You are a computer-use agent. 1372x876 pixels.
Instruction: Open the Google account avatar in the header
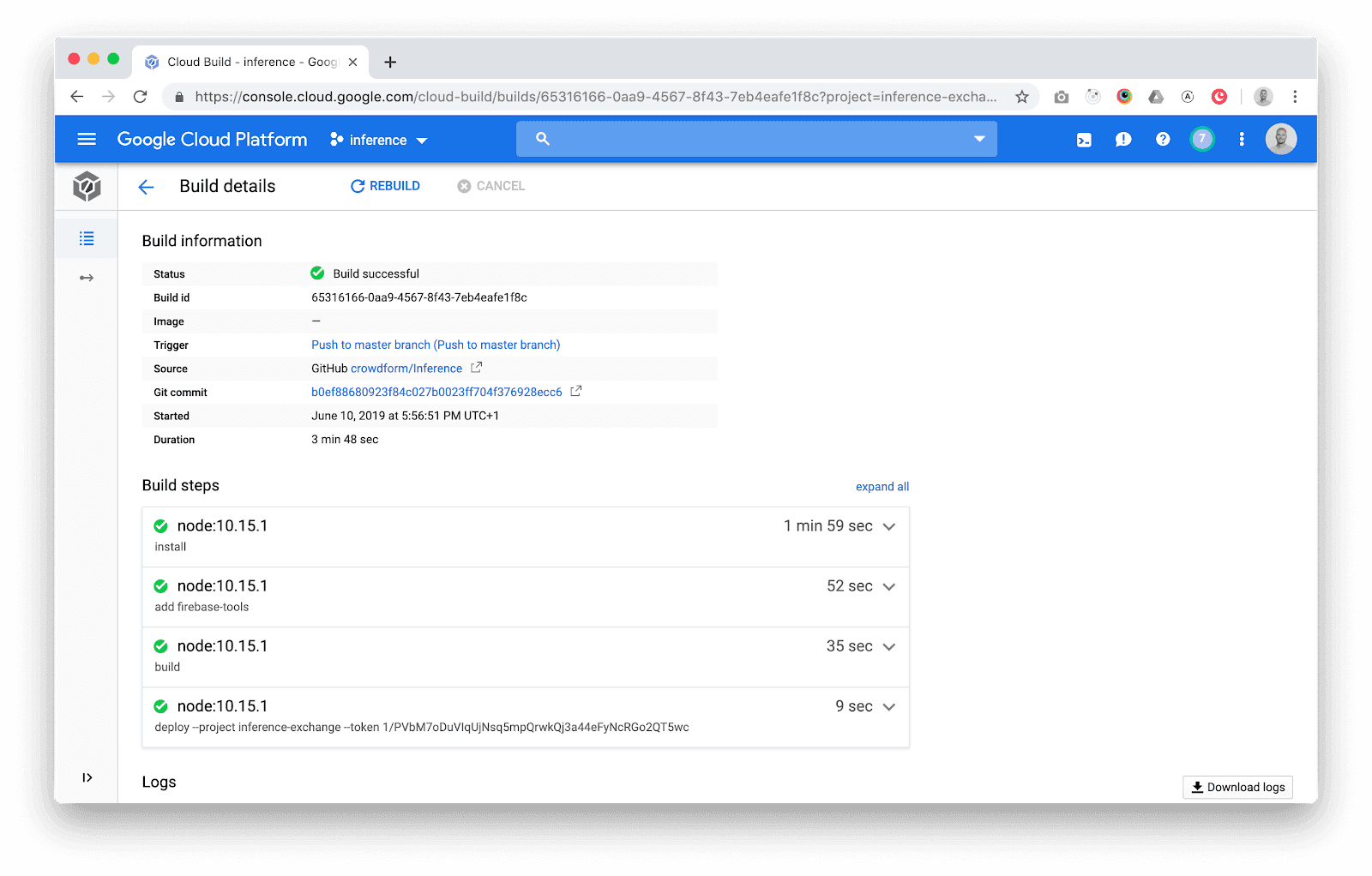coord(1280,139)
